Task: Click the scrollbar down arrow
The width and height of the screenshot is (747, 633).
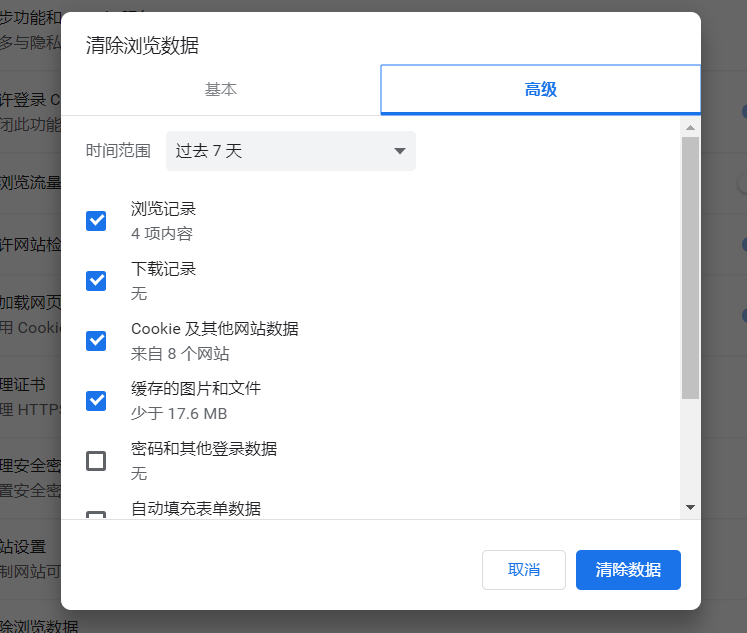Action: point(690,507)
